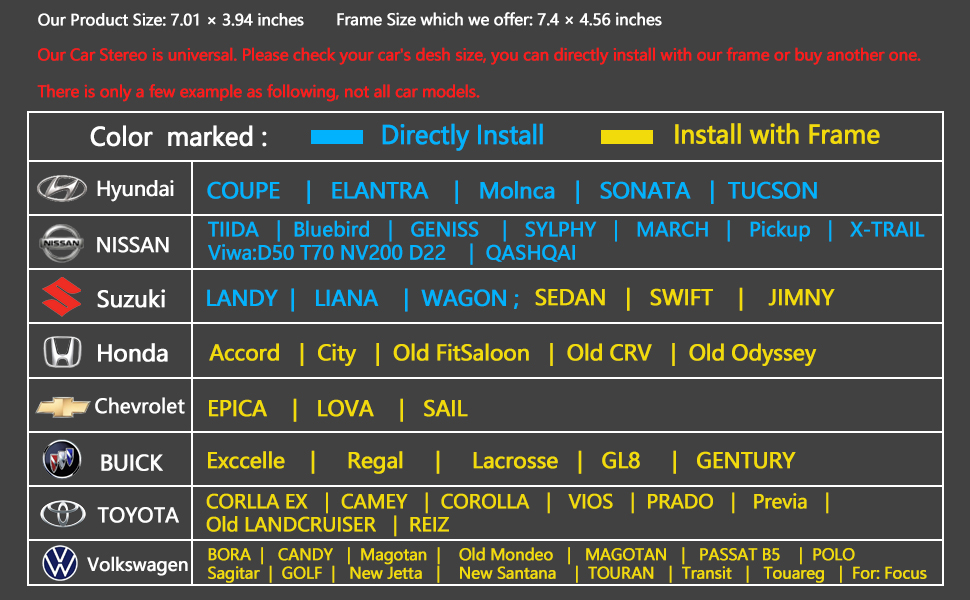
Task: Click the Directly Install legend label
Action: [x=462, y=135]
